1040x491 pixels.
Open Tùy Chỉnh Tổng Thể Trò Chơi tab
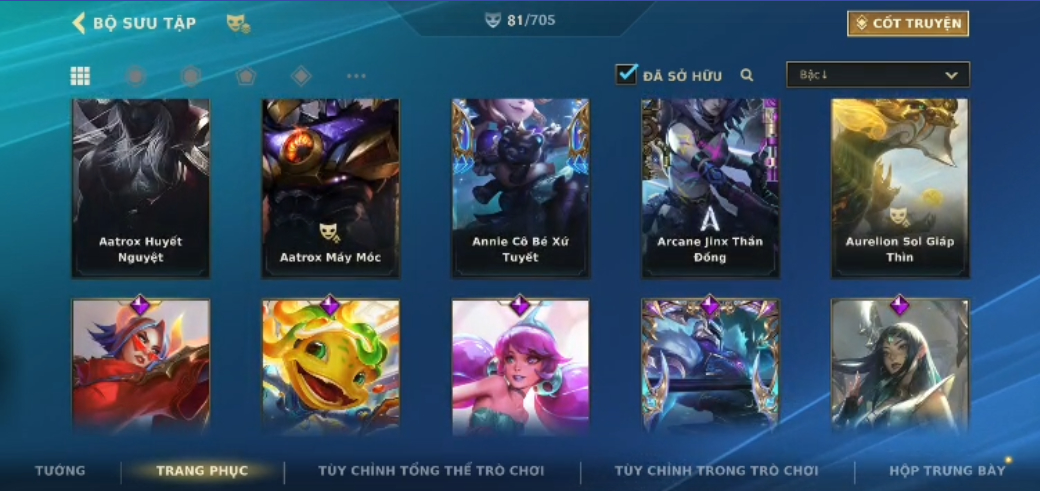[431, 471]
